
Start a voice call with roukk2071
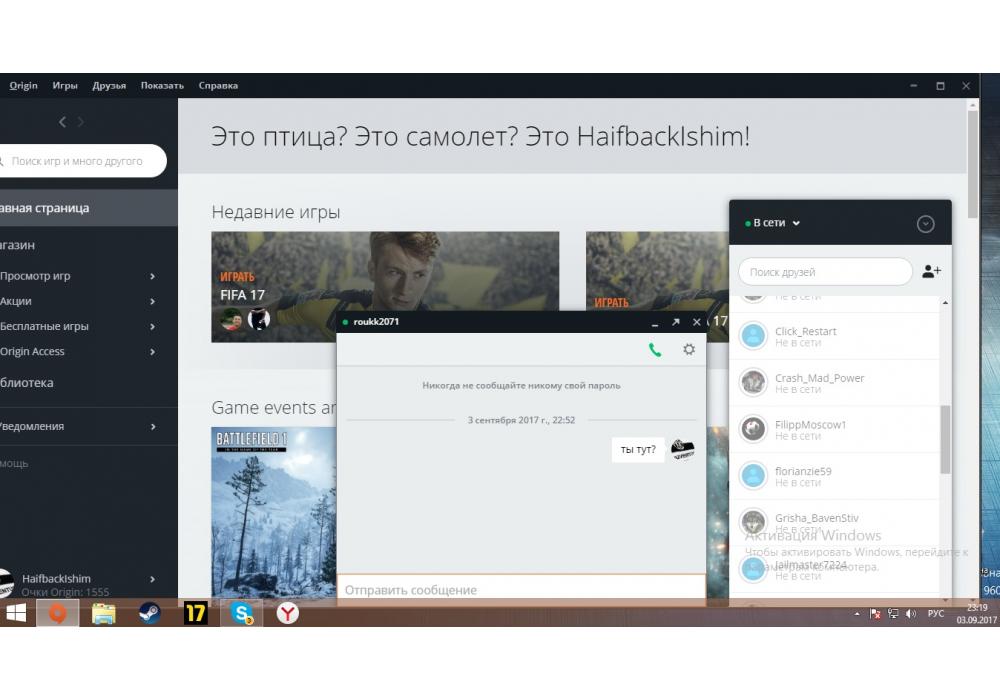(x=655, y=349)
